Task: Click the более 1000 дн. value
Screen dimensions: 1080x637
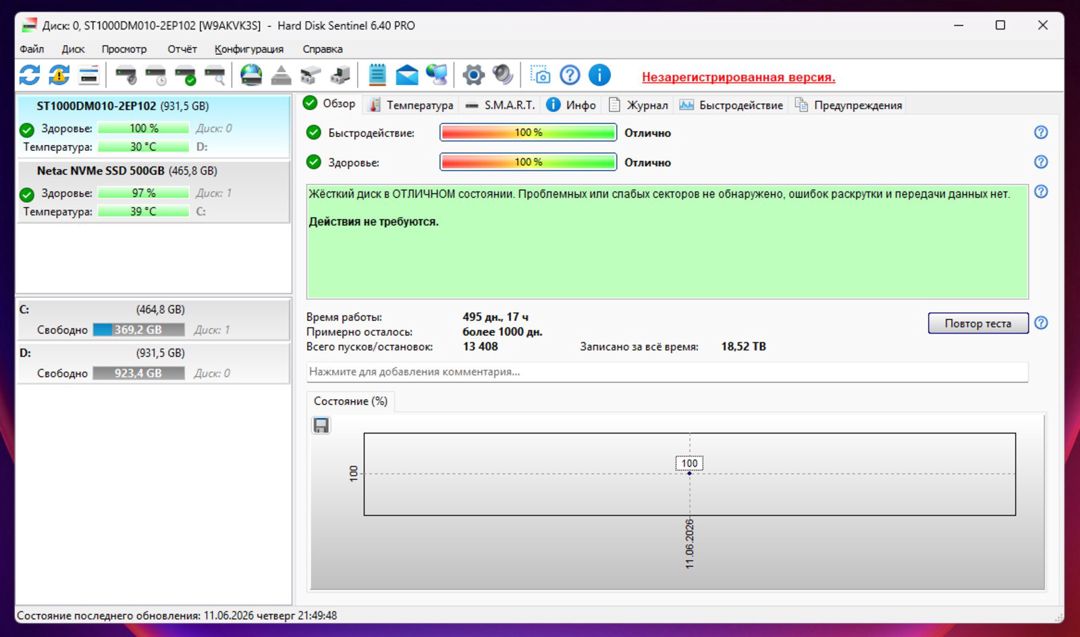Action: (x=502, y=332)
